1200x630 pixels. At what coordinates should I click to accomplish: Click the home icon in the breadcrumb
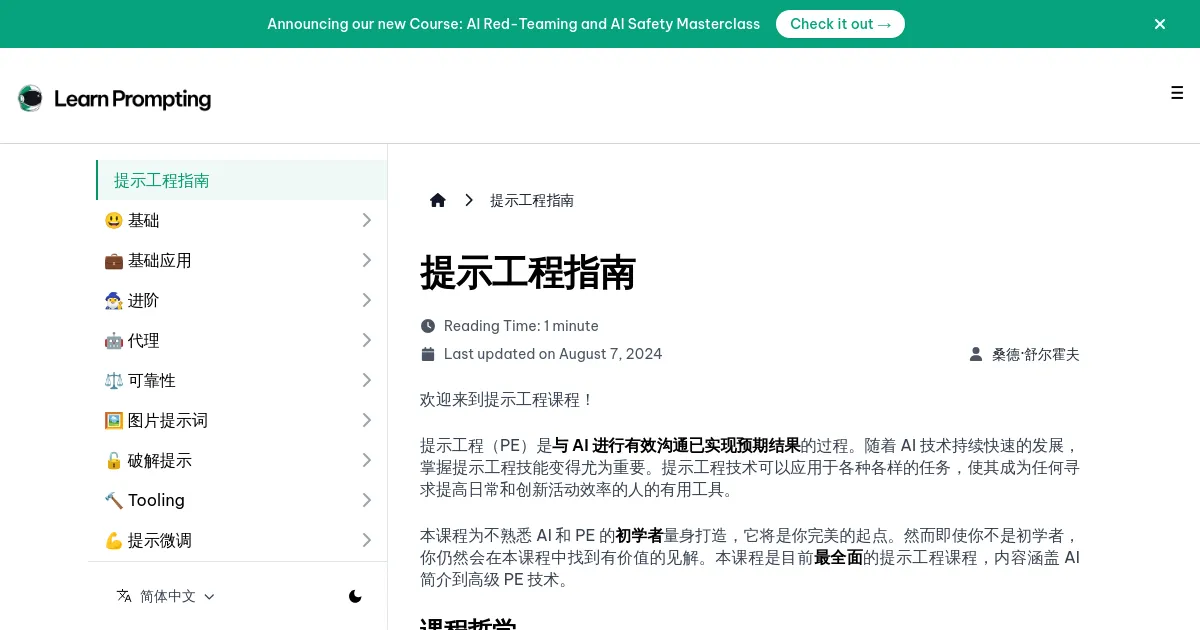[438, 200]
